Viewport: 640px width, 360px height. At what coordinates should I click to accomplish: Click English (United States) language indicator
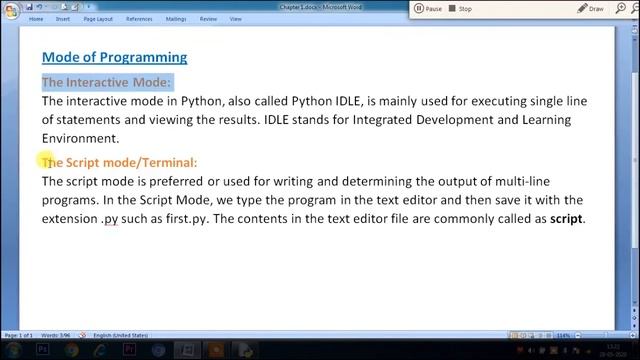coord(120,335)
